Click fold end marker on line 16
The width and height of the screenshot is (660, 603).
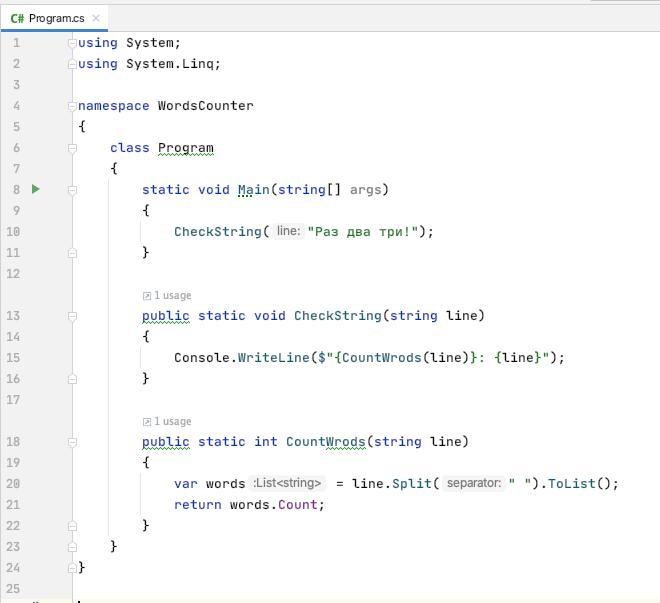[x=72, y=379]
